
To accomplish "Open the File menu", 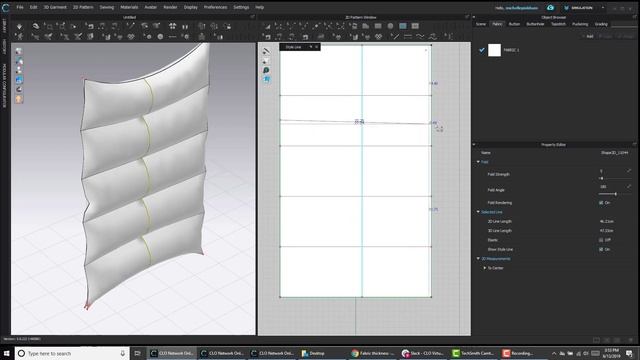I will [x=20, y=7].
